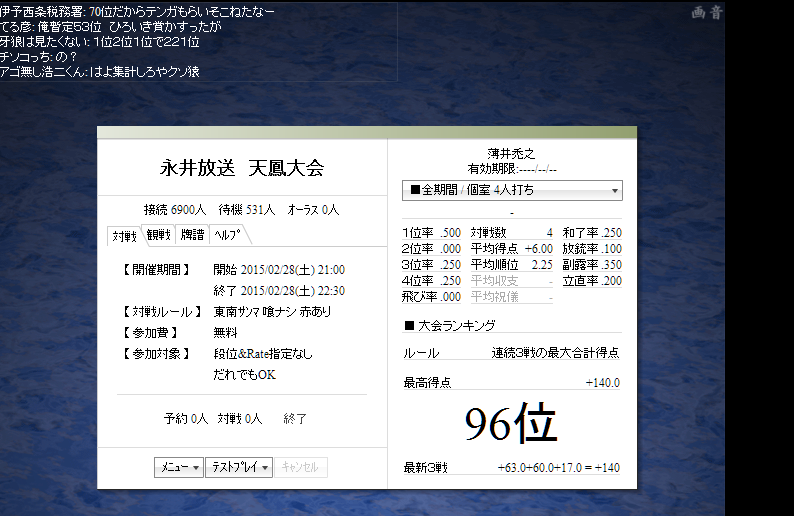Click the 【対戦ルール】 label
Screen dimensions: 794x516
pyautogui.click(x=163, y=311)
